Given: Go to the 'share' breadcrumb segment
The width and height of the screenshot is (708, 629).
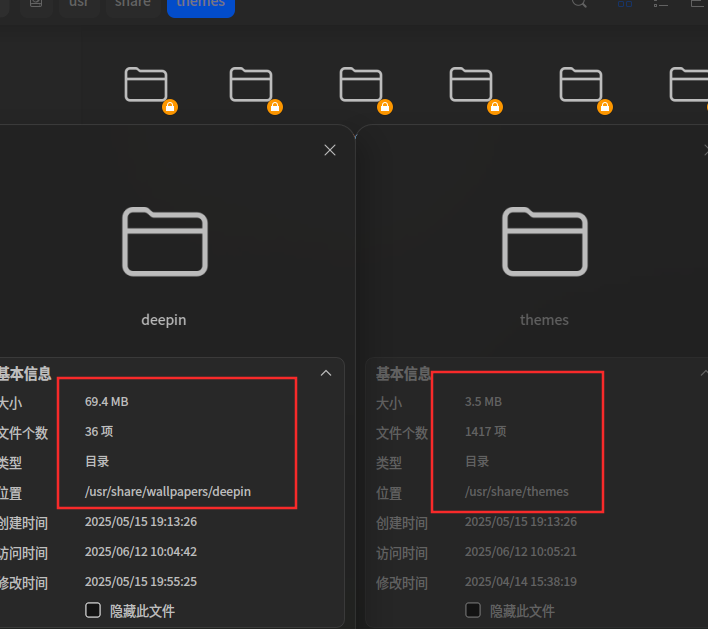Looking at the screenshot, I should click(x=133, y=5).
